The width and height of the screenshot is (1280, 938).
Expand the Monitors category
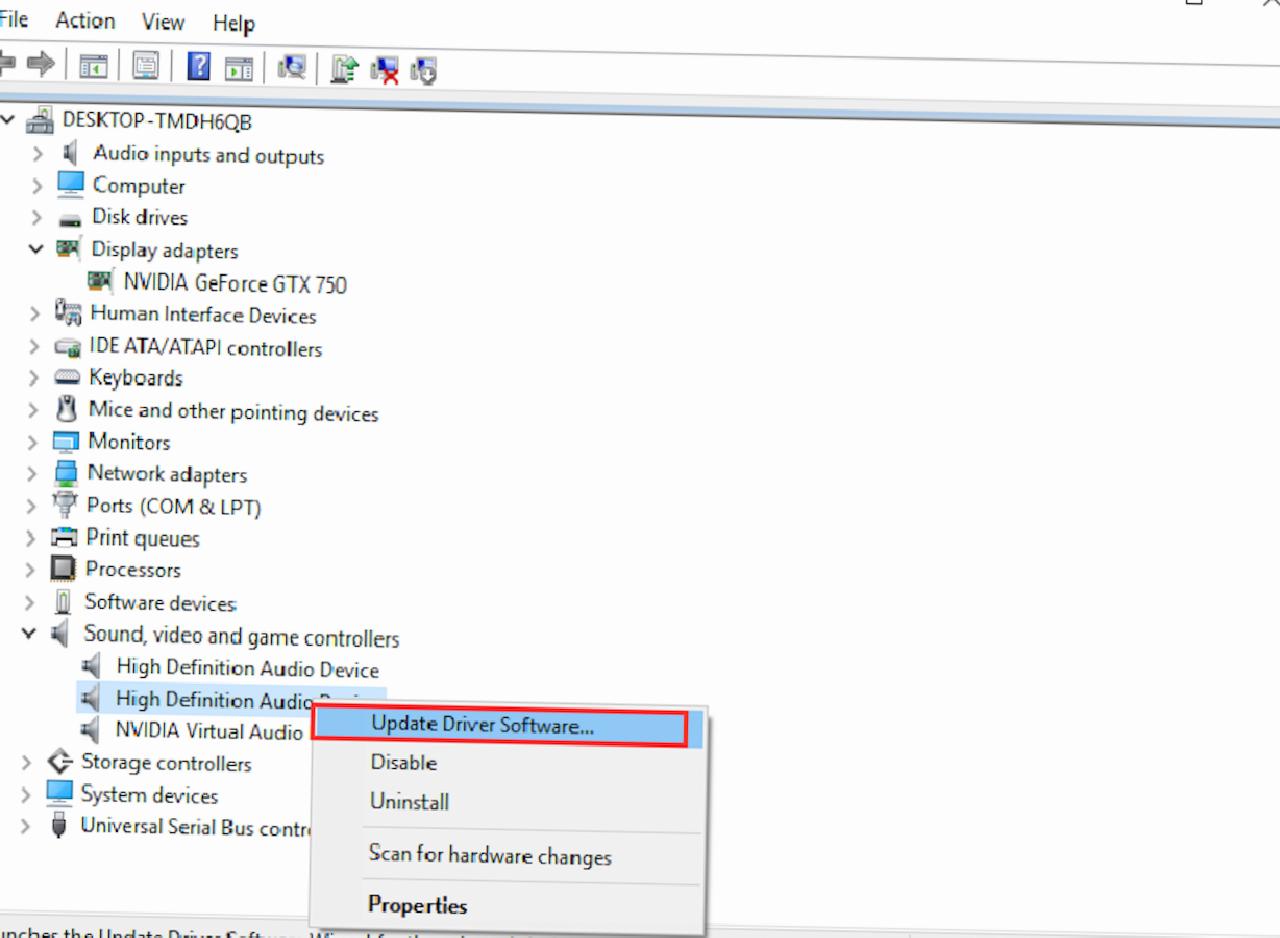pyautogui.click(x=33, y=442)
